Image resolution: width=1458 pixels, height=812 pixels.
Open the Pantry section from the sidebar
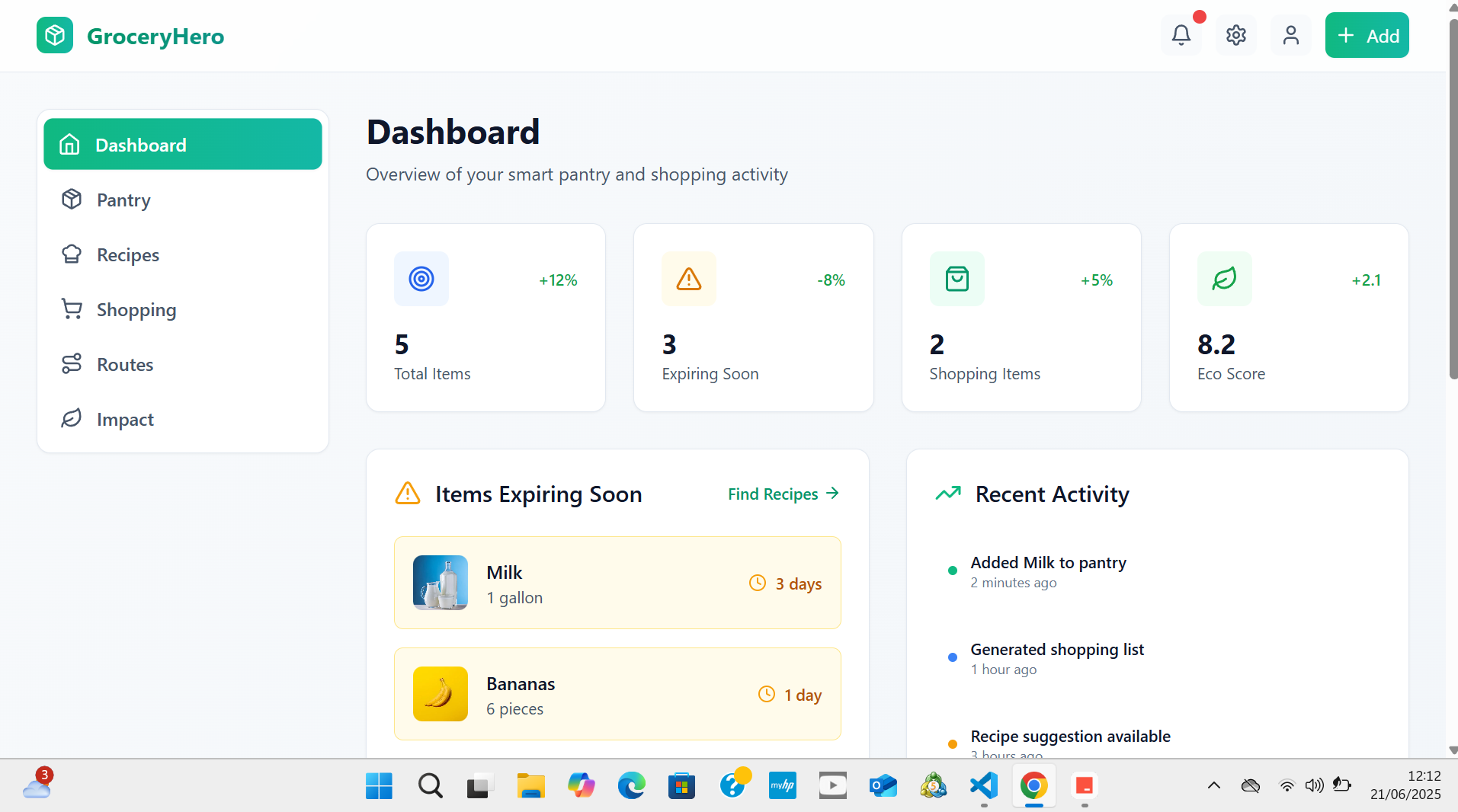click(x=123, y=200)
